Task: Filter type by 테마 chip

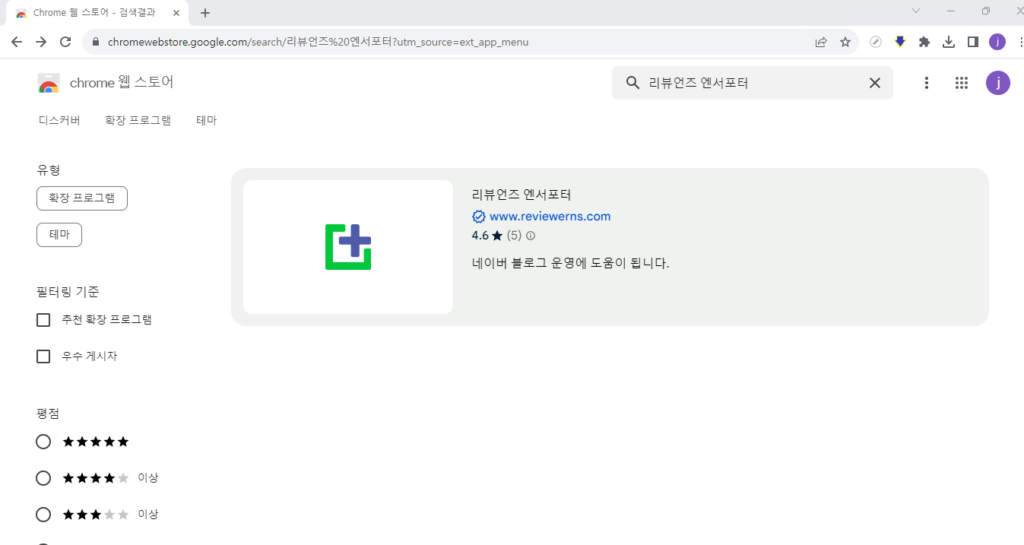Action: (59, 235)
